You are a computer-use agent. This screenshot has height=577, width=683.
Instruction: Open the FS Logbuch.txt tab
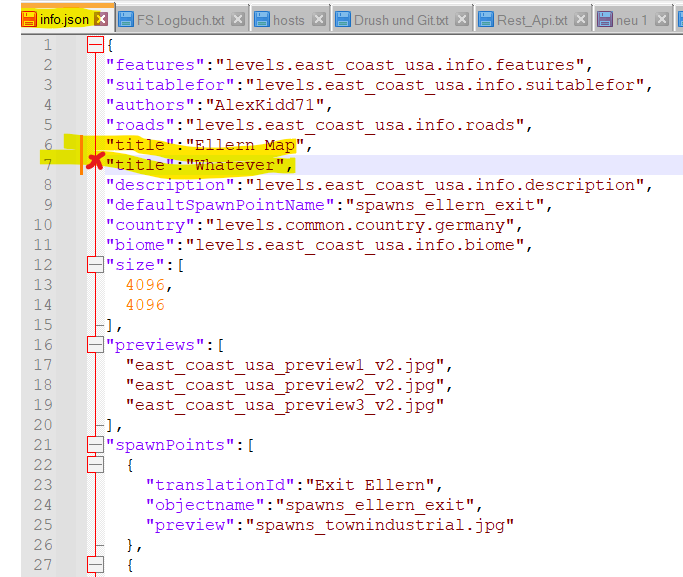181,20
